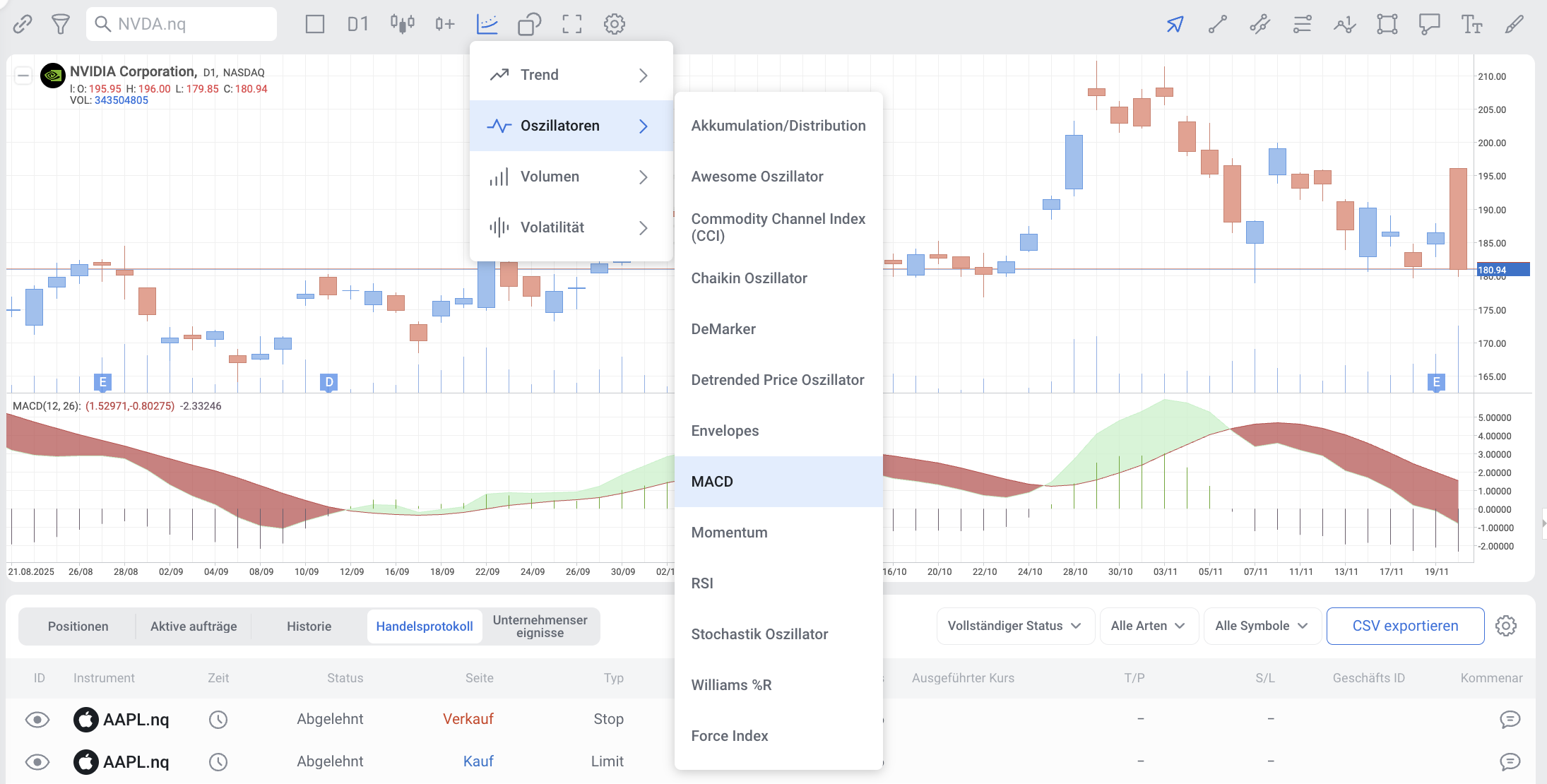
Task: Collapse the NVIDIA chart with minus box
Action: tap(23, 75)
